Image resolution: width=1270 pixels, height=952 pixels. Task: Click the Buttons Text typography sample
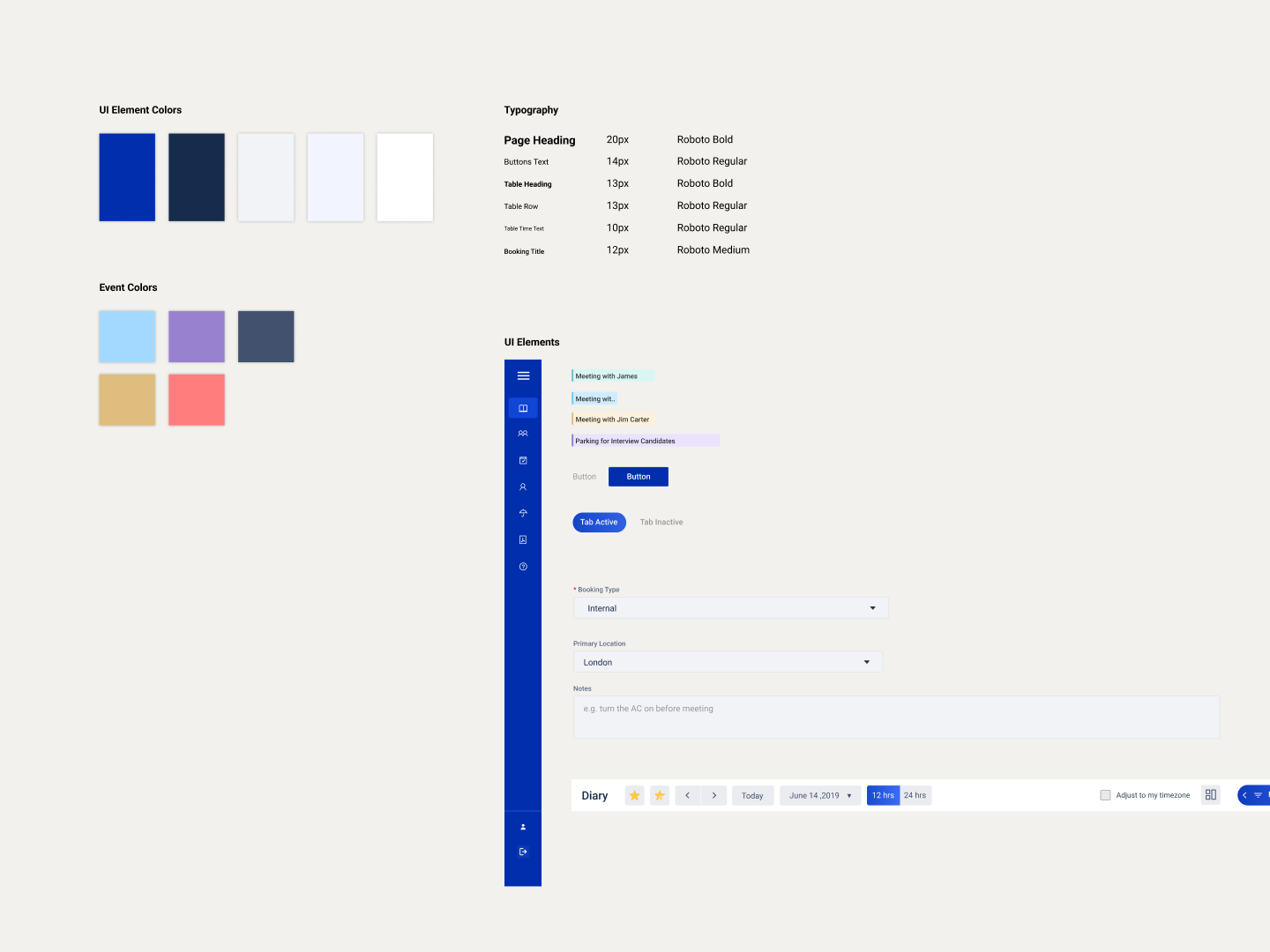pyautogui.click(x=527, y=162)
